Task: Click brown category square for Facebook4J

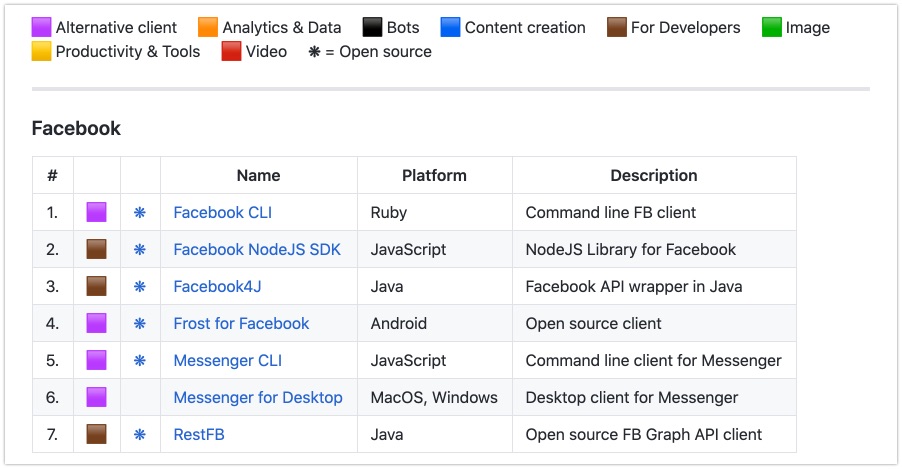Action: pos(96,286)
